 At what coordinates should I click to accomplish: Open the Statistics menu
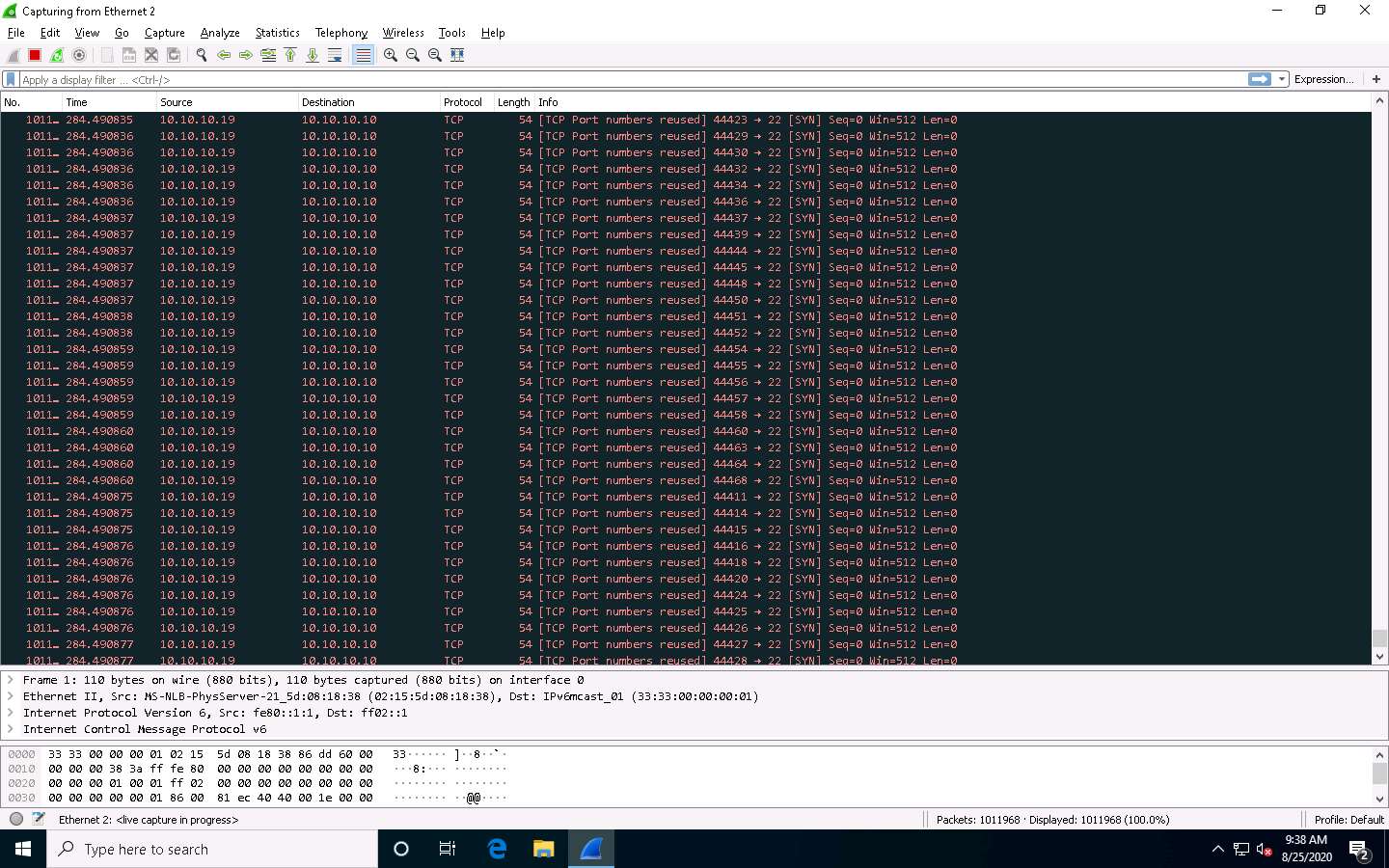[x=278, y=33]
